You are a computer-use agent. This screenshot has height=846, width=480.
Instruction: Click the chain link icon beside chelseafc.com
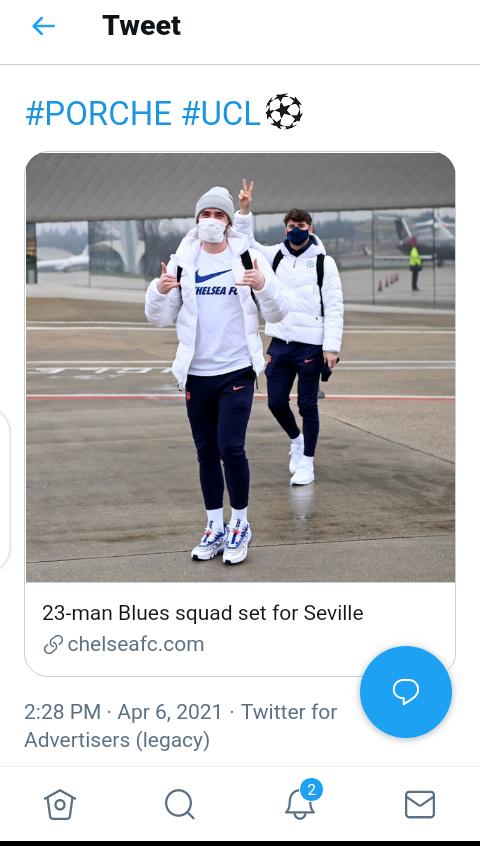click(53, 645)
